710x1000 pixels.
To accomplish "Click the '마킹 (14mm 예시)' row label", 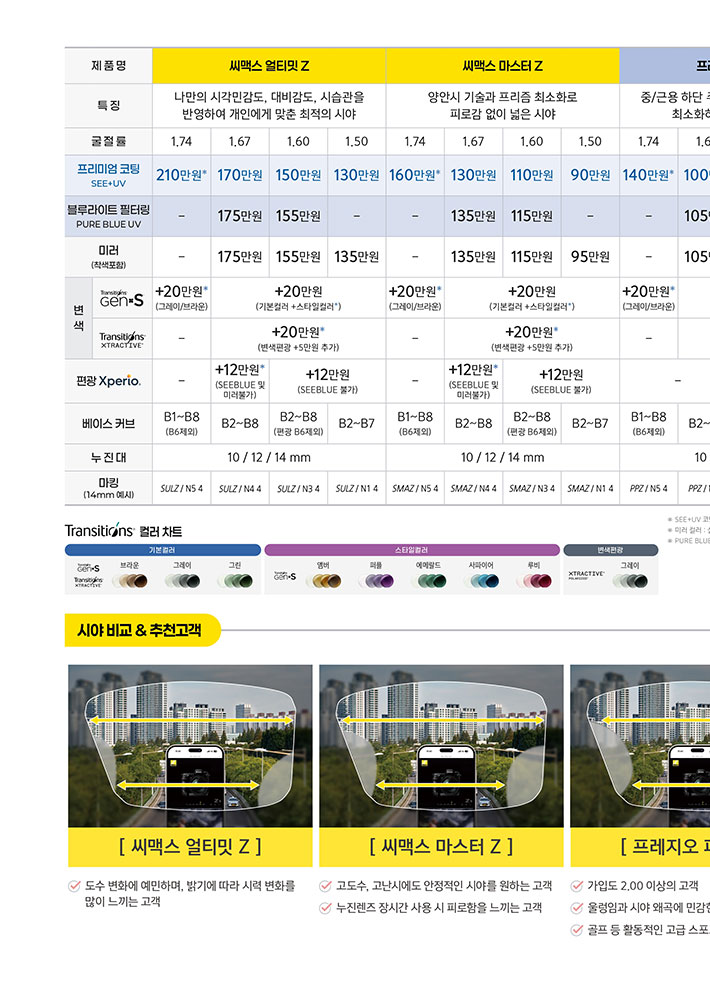I will [x=108, y=488].
